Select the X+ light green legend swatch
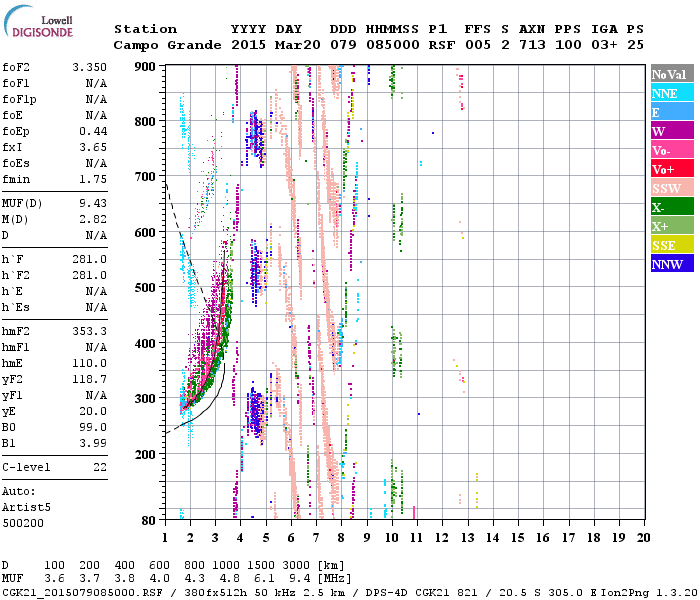Screen dimensions: 700x600 click(x=672, y=225)
